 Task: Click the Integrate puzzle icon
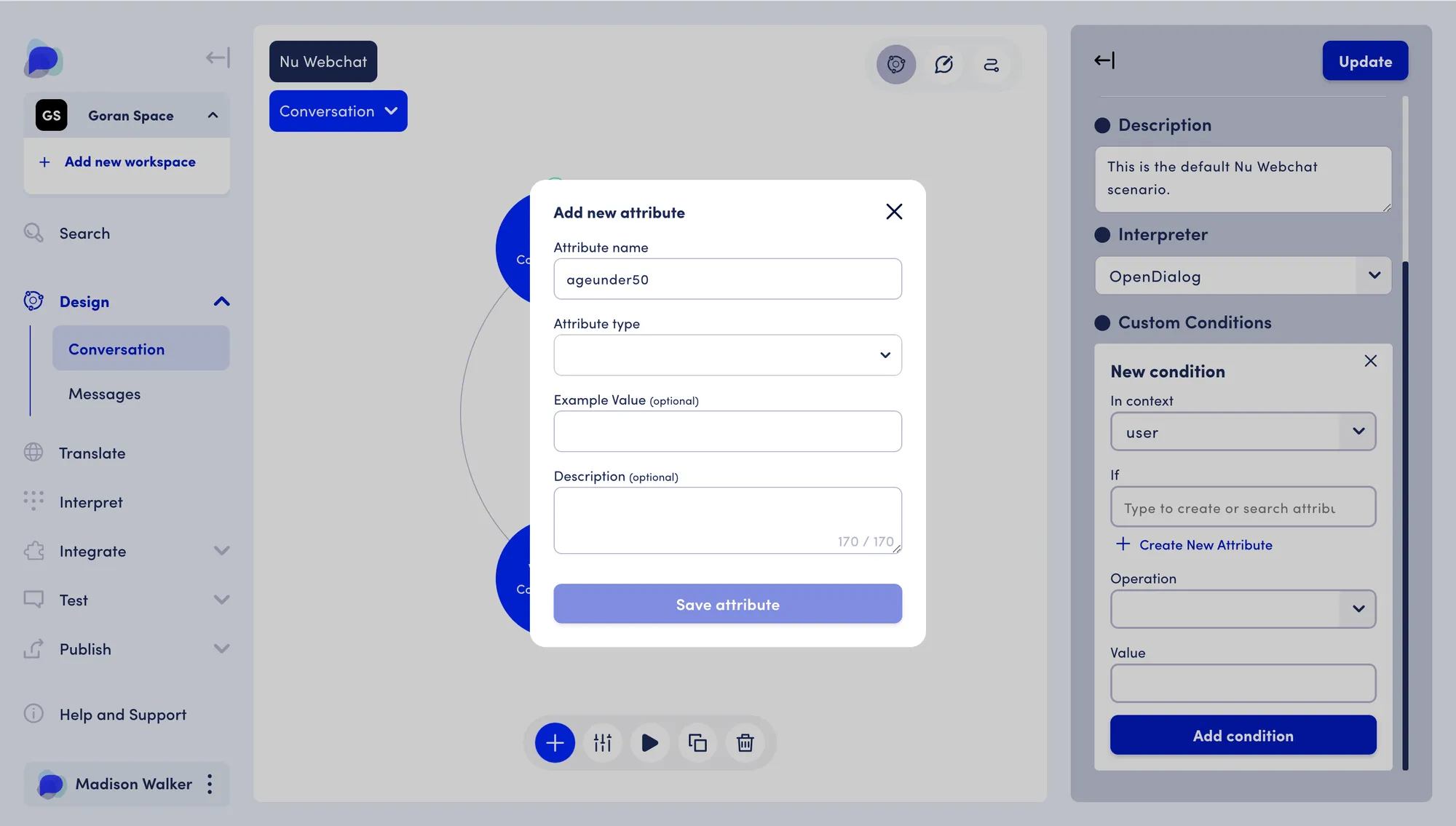(33, 550)
